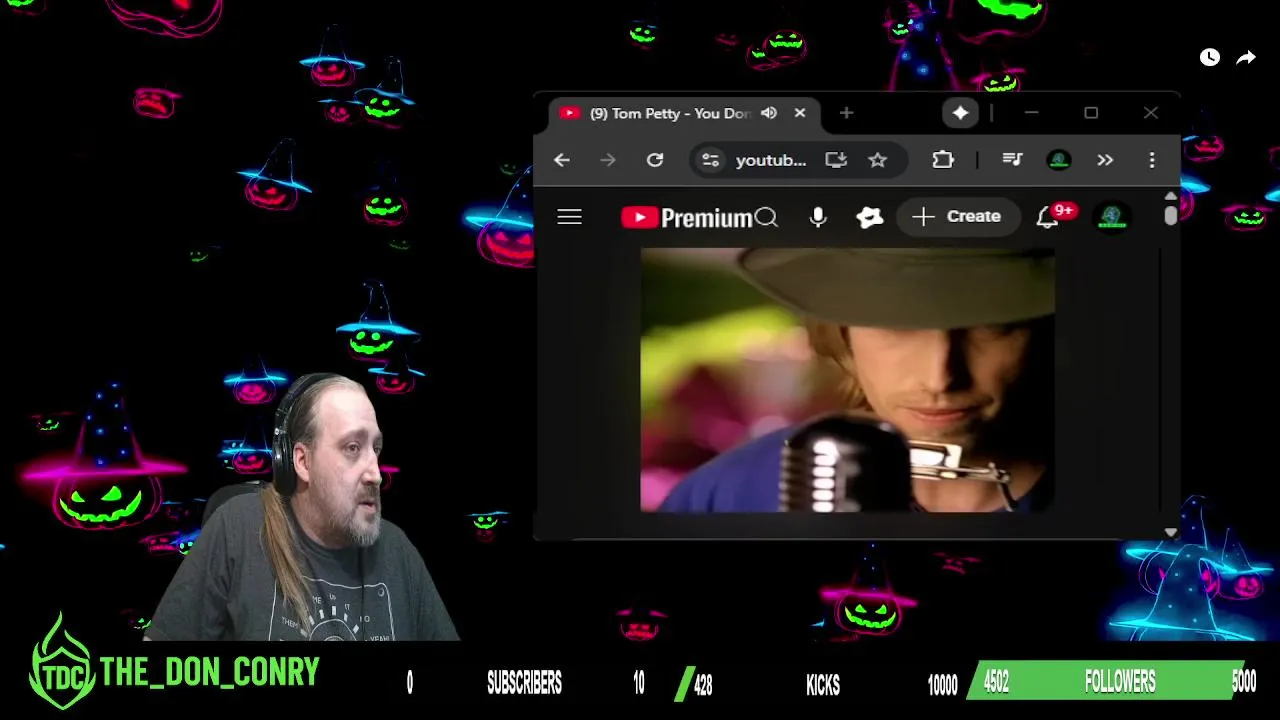Open the YouTube account avatar menu
1280x720 pixels.
tap(1112, 217)
